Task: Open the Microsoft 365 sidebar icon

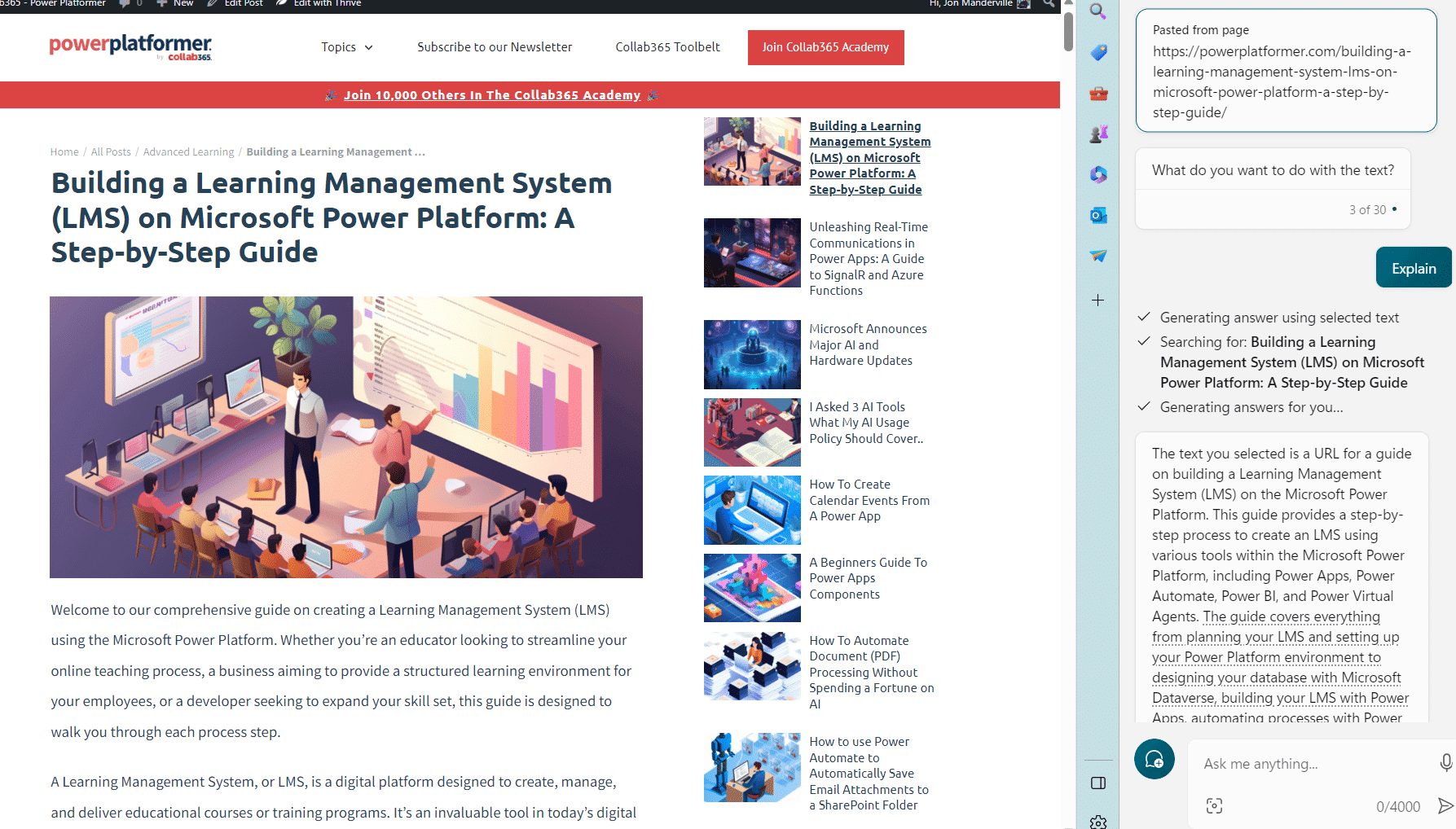Action: pyautogui.click(x=1098, y=174)
